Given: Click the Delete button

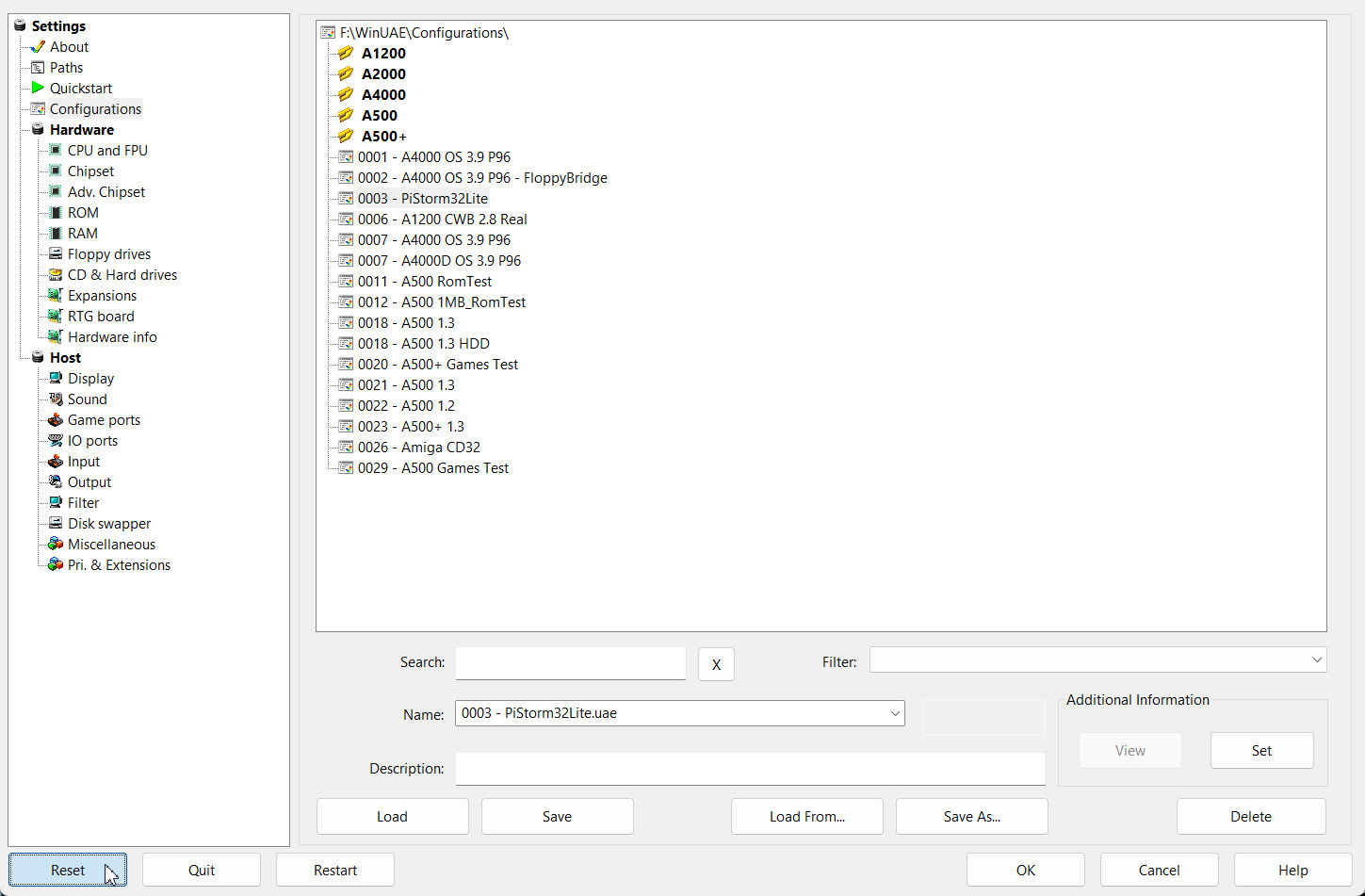Looking at the screenshot, I should point(1251,817).
